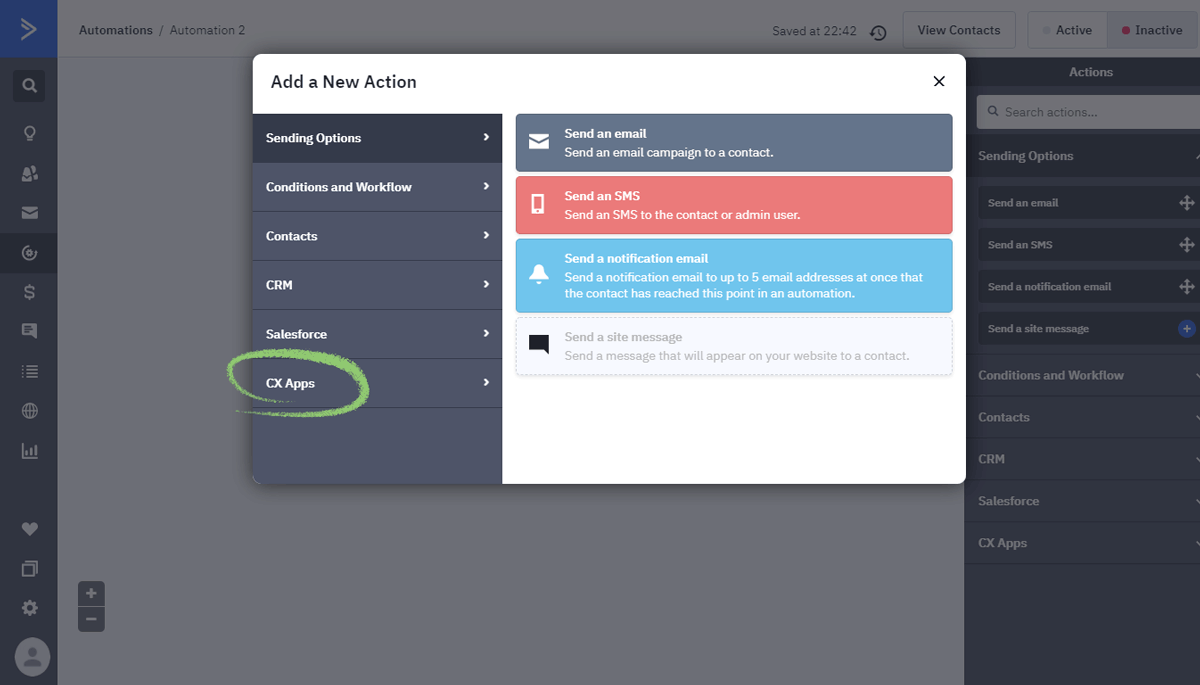
Task: Zoom in with the plus button
Action: point(91,594)
